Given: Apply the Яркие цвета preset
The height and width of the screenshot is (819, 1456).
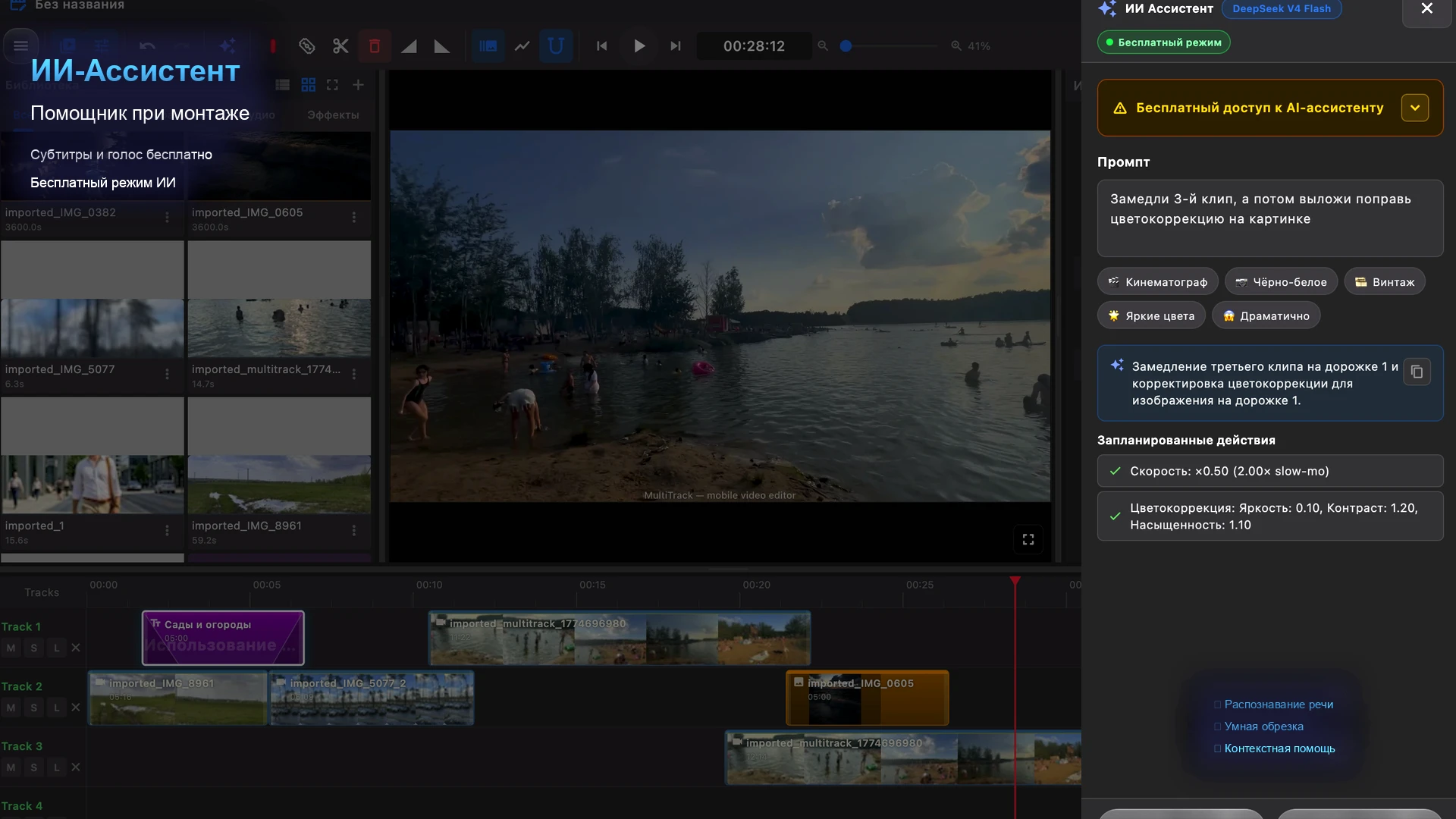Looking at the screenshot, I should [1151, 315].
